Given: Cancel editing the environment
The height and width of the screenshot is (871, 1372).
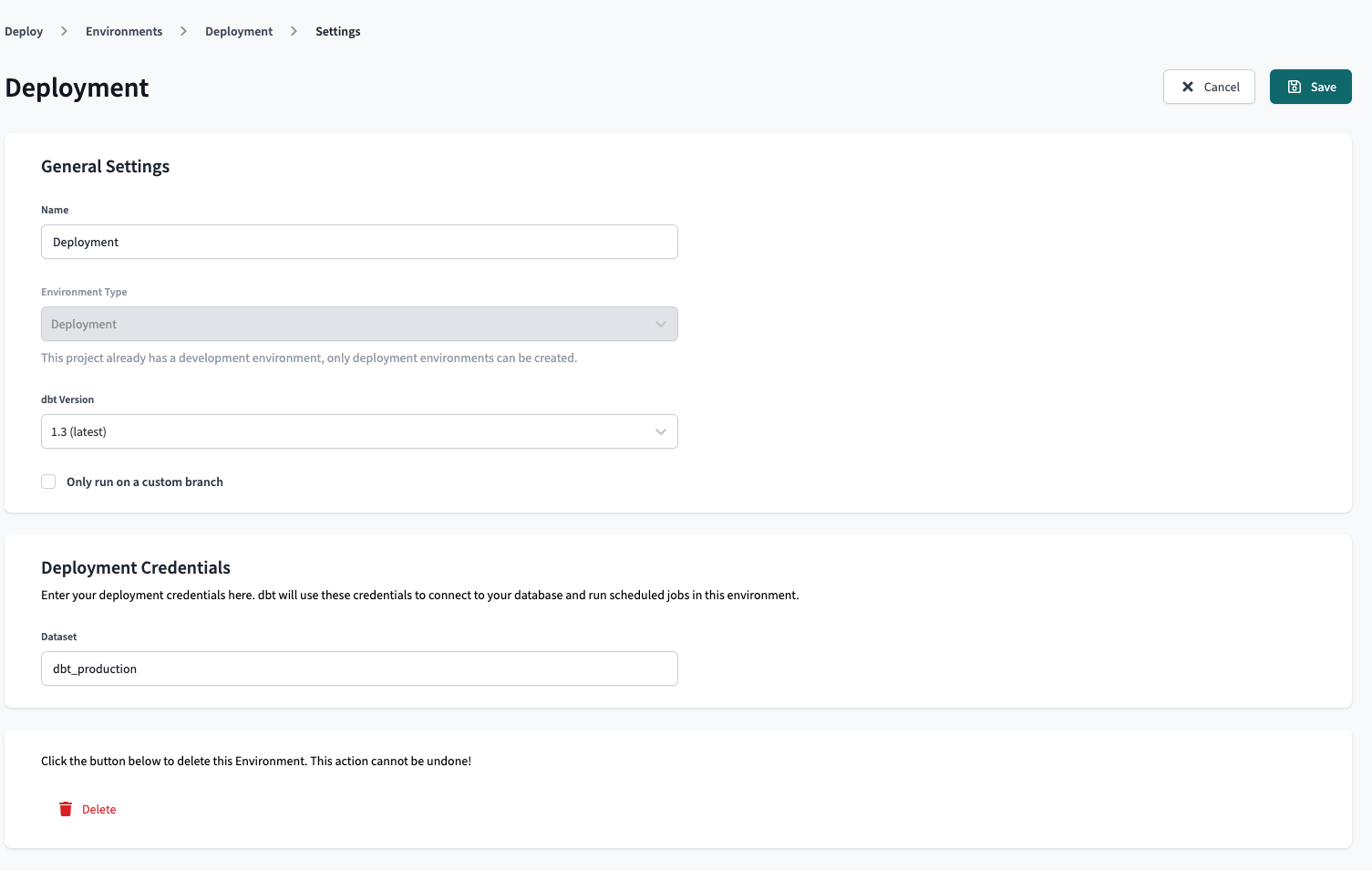Looking at the screenshot, I should (1209, 87).
